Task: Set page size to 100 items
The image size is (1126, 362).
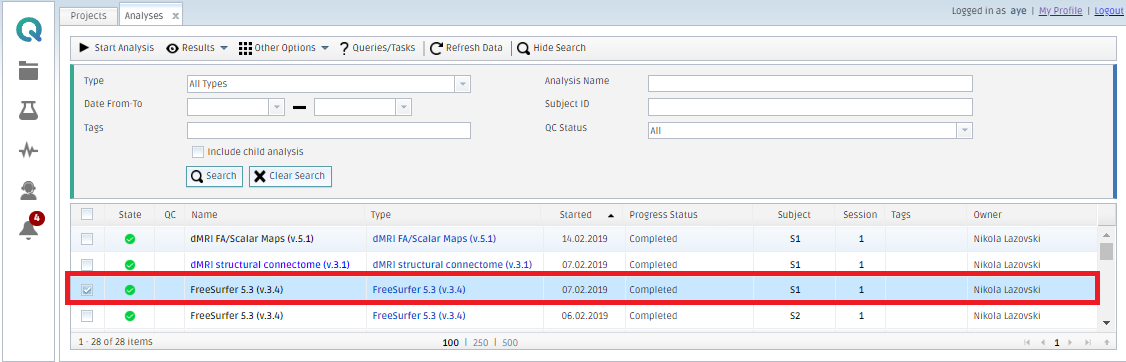Action: pos(450,343)
